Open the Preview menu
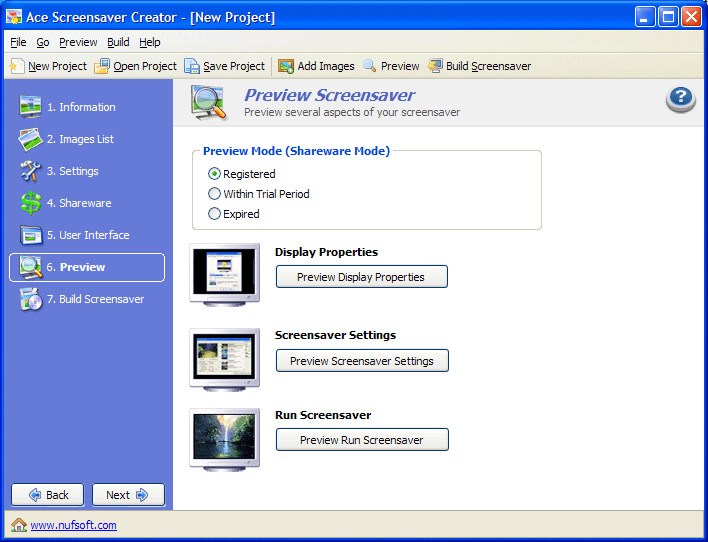The image size is (708, 542). coord(78,42)
